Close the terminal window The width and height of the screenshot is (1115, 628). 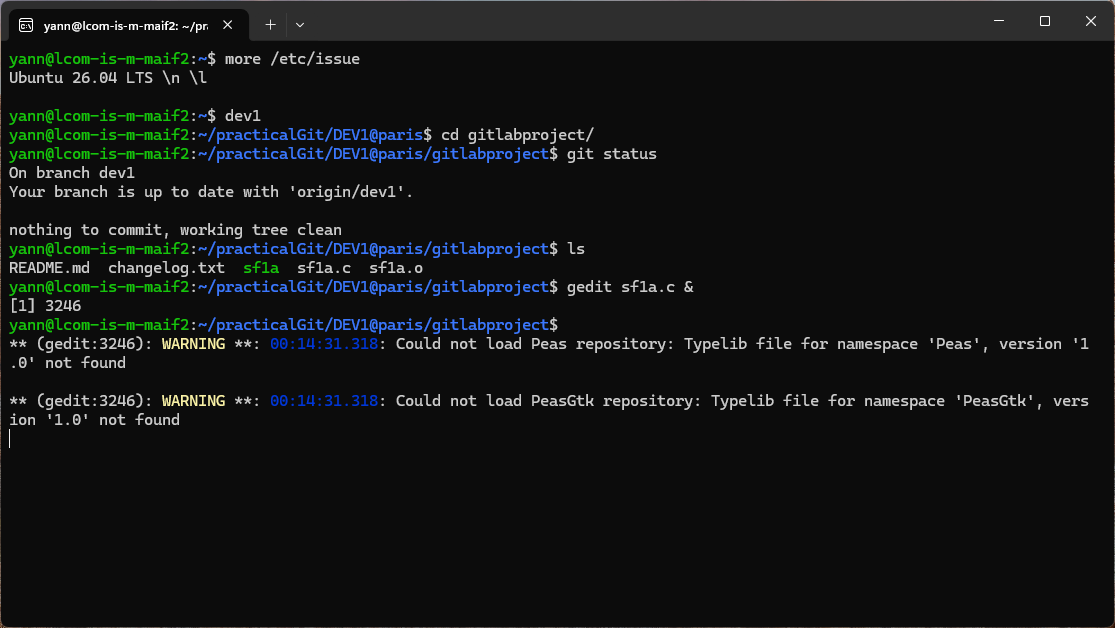click(x=1091, y=21)
